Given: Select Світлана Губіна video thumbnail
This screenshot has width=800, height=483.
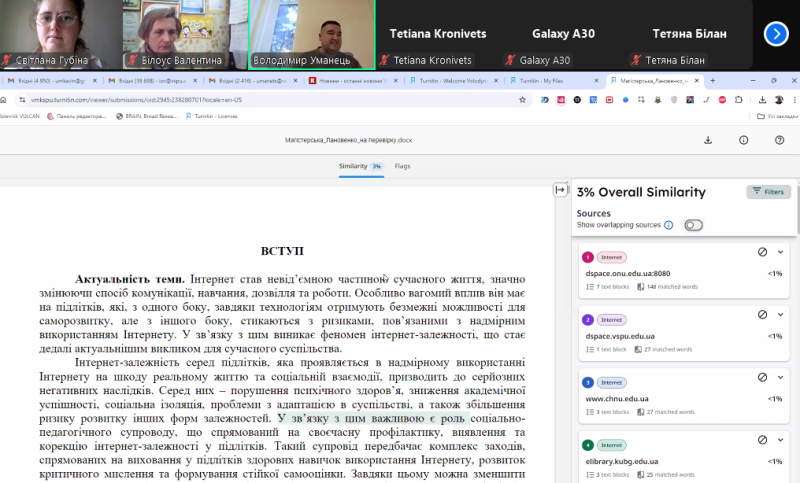Looking at the screenshot, I should point(61,34).
